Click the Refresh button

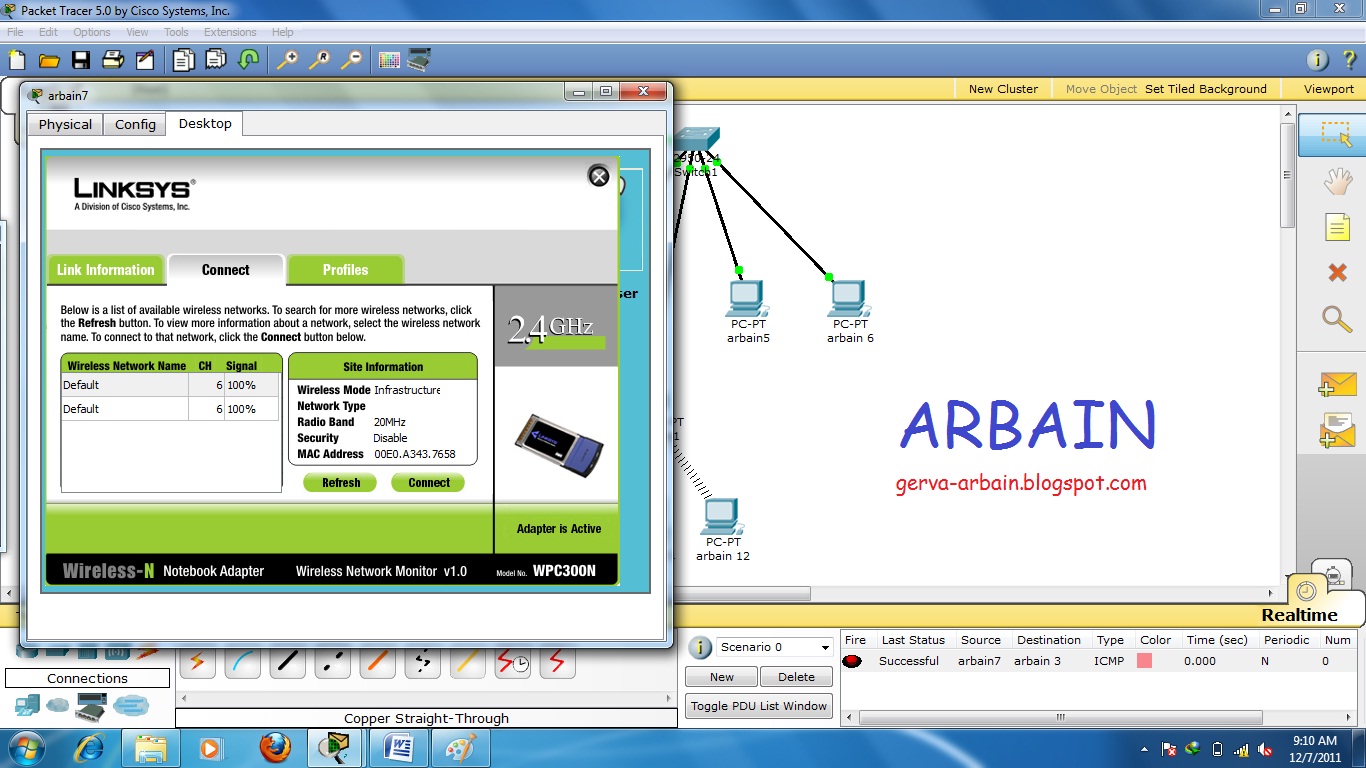point(341,482)
